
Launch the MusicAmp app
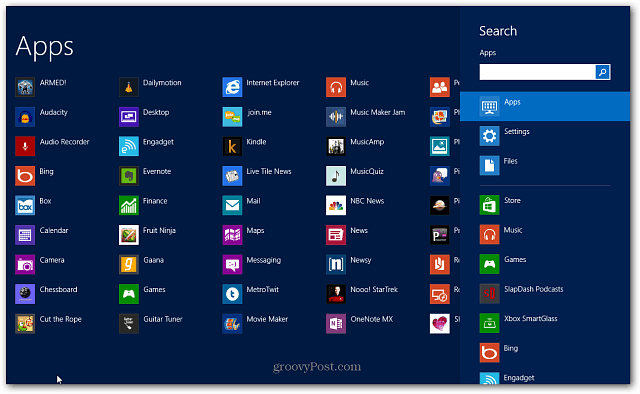[336, 147]
